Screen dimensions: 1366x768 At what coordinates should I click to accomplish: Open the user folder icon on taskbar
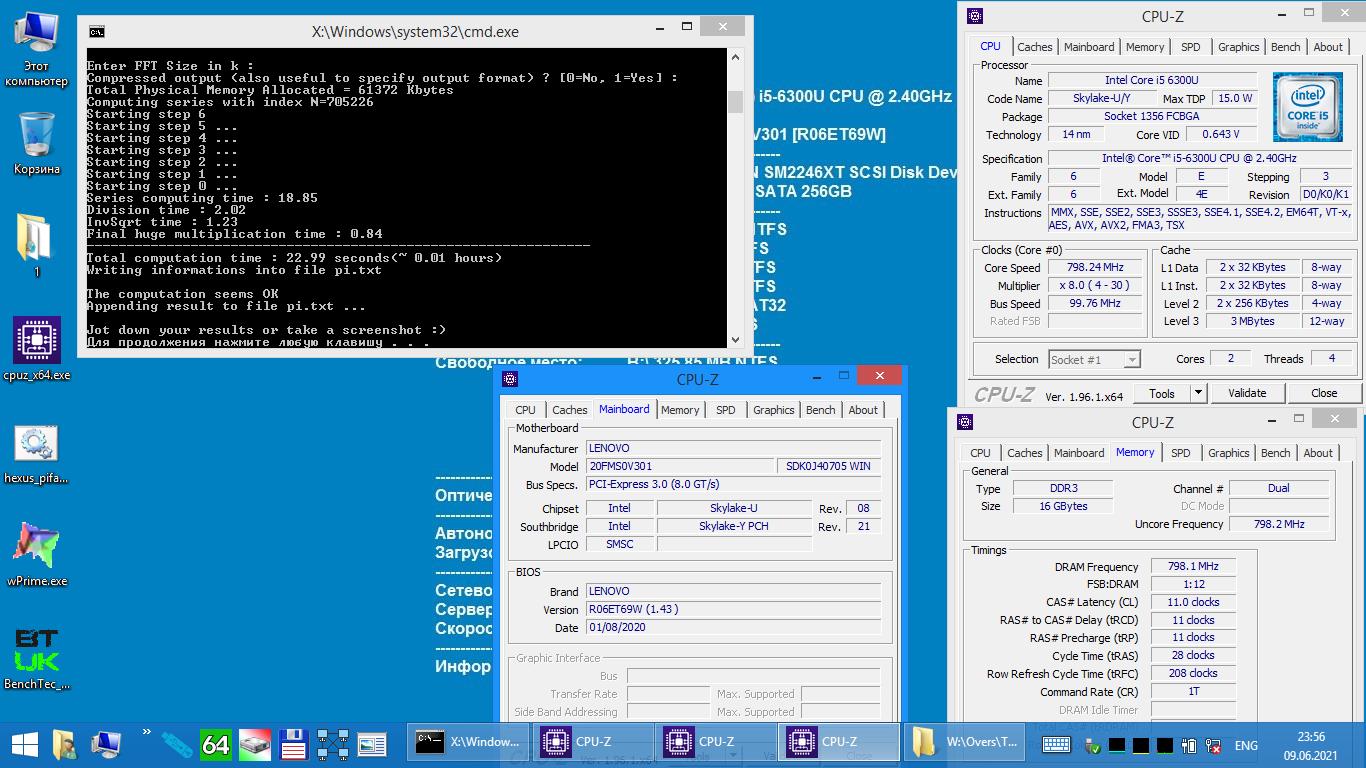point(65,744)
